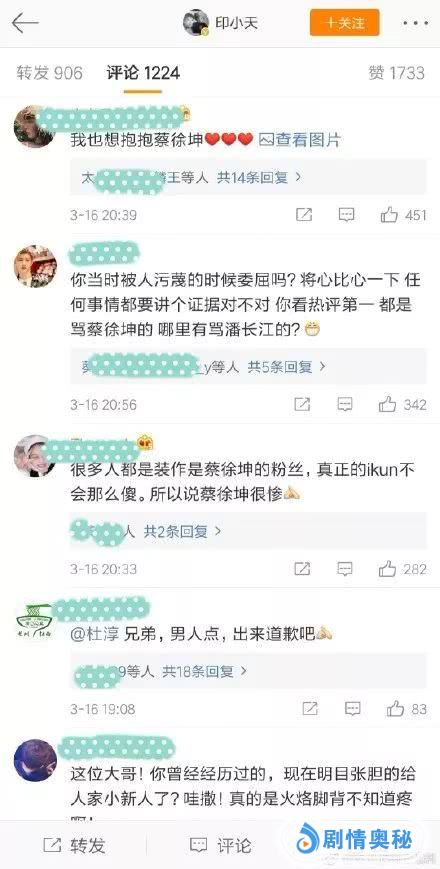This screenshot has width=440, height=869.
Task: Reply to the comment posted 3-16 19:08
Action: 353,708
